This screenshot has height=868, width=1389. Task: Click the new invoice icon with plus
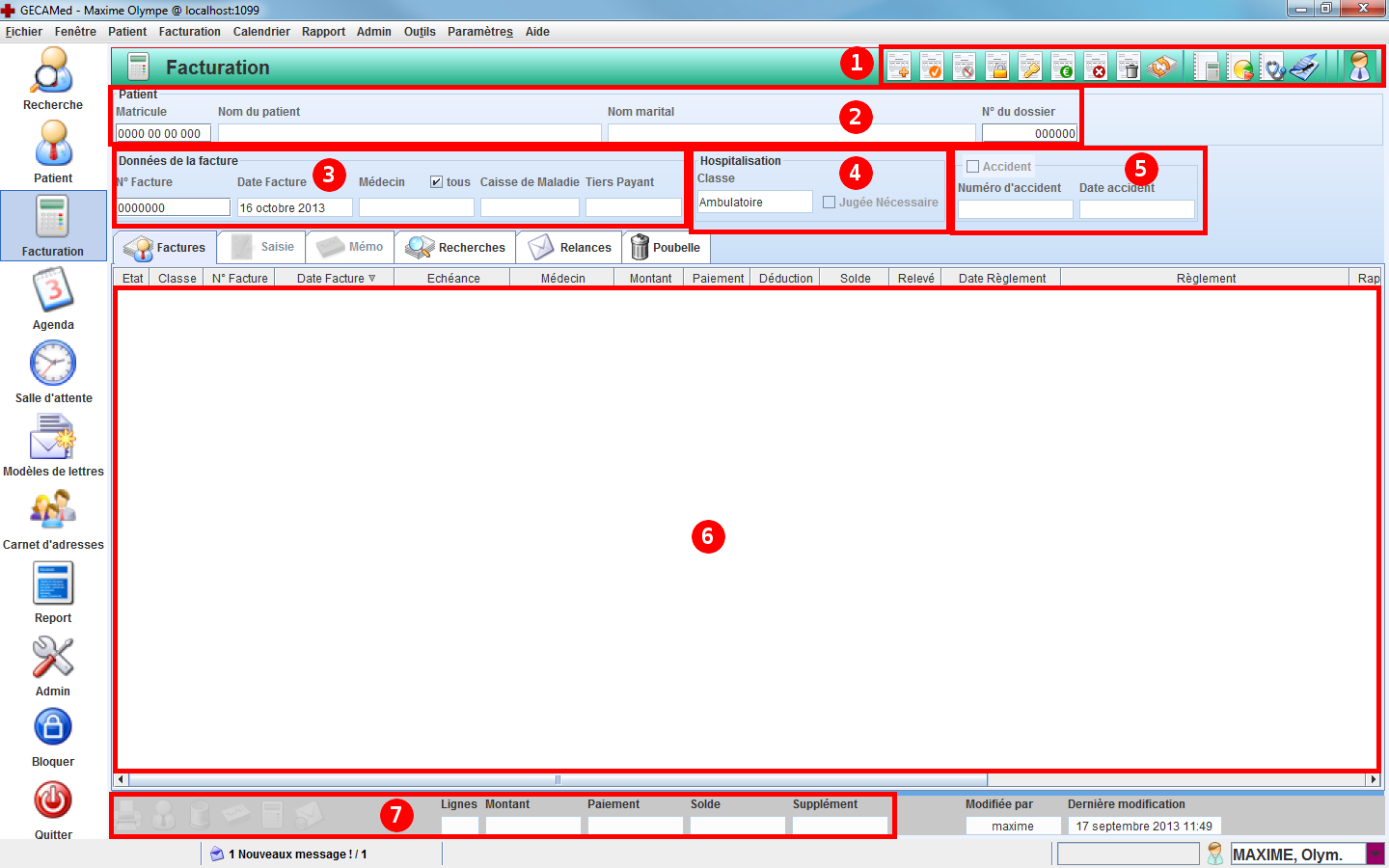pyautogui.click(x=898, y=68)
